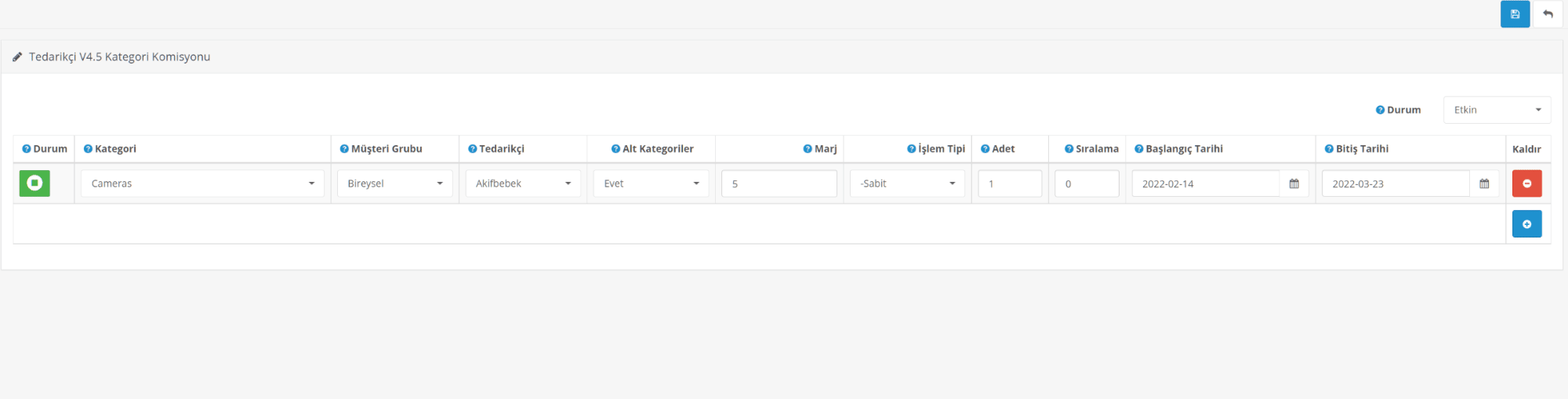Image resolution: width=1568 pixels, height=399 pixels.
Task: Open the Evet sub-categories dropdown
Action: tap(651, 183)
